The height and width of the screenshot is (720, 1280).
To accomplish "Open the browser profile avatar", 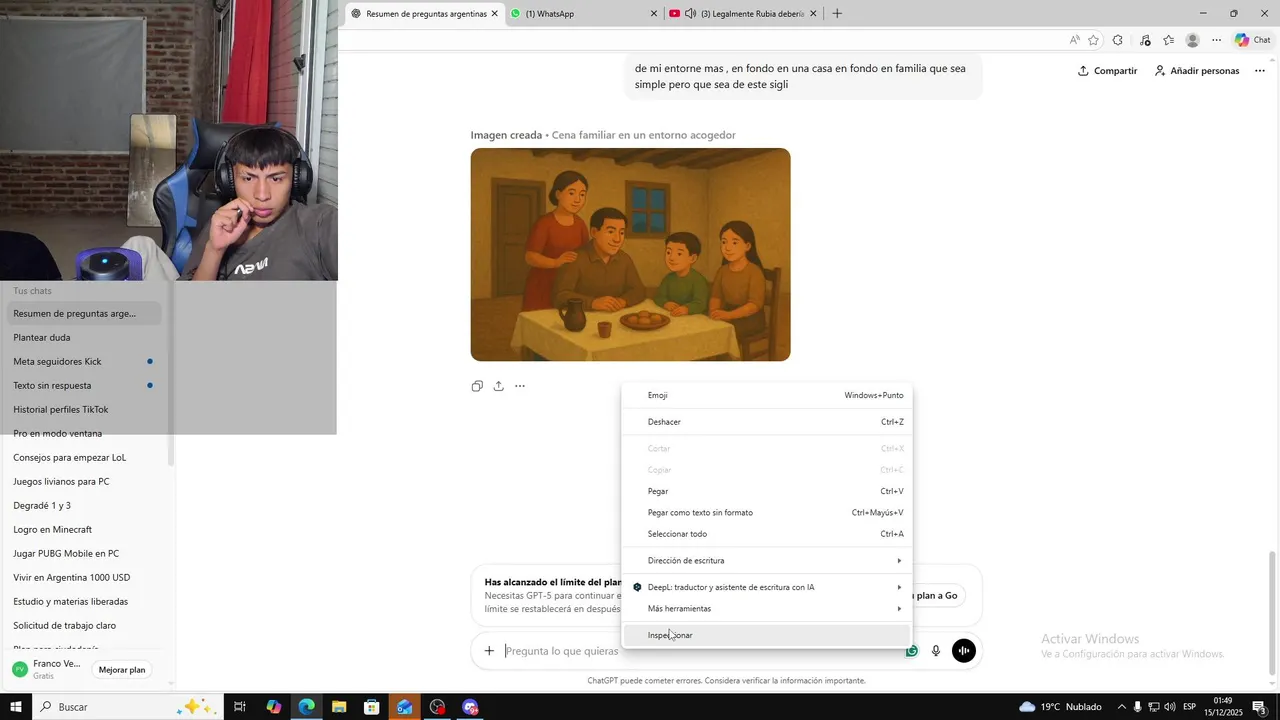I will [x=1192, y=40].
